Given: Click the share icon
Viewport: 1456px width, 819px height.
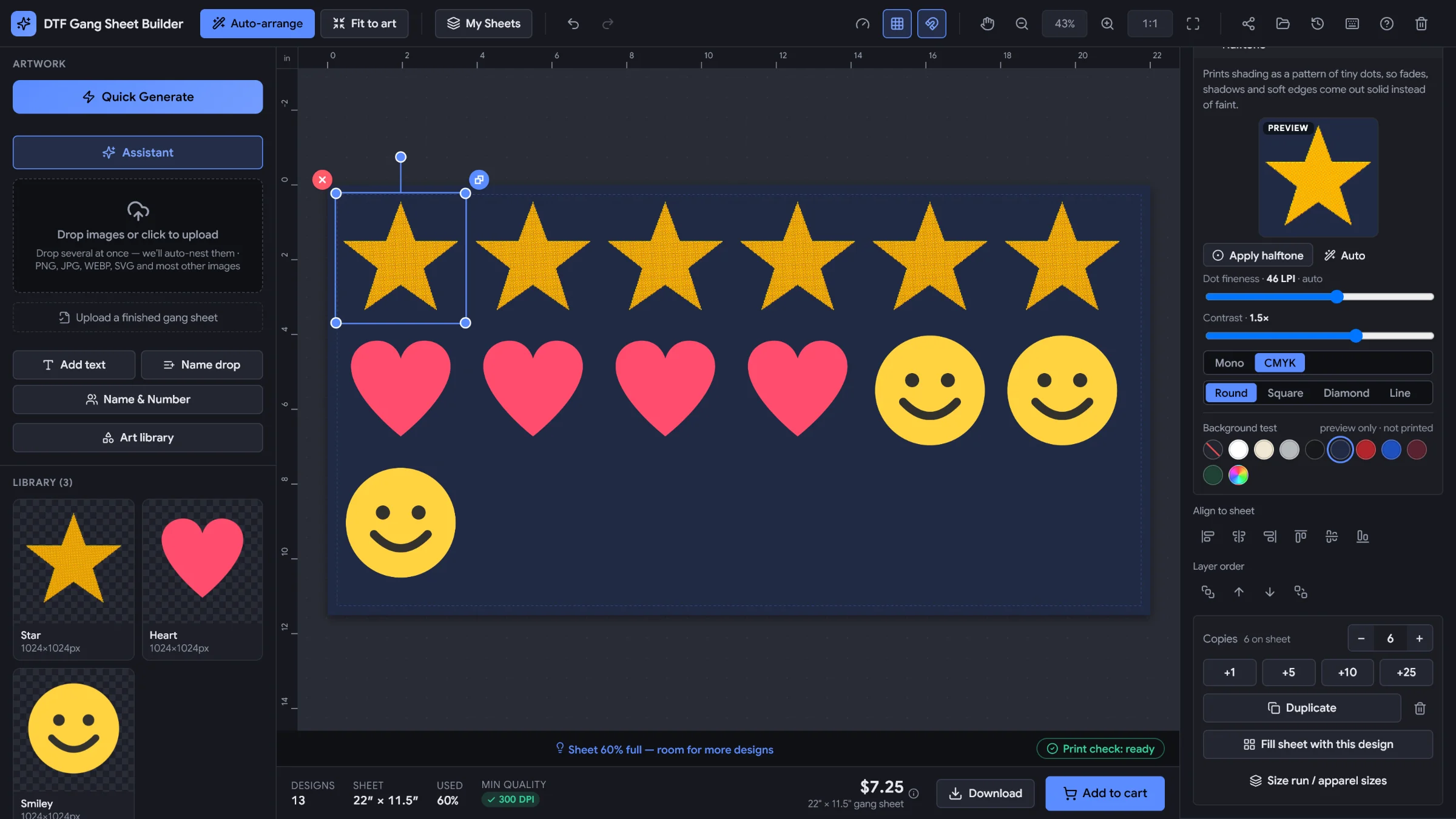Looking at the screenshot, I should click(x=1248, y=24).
